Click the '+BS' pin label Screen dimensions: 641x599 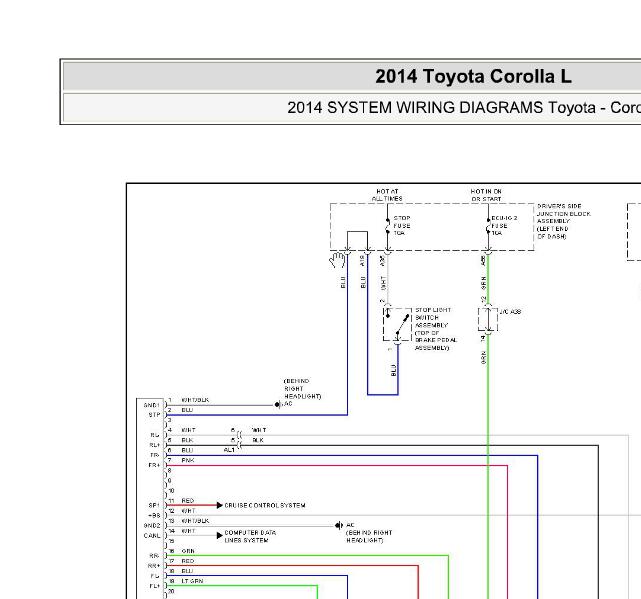tap(154, 516)
